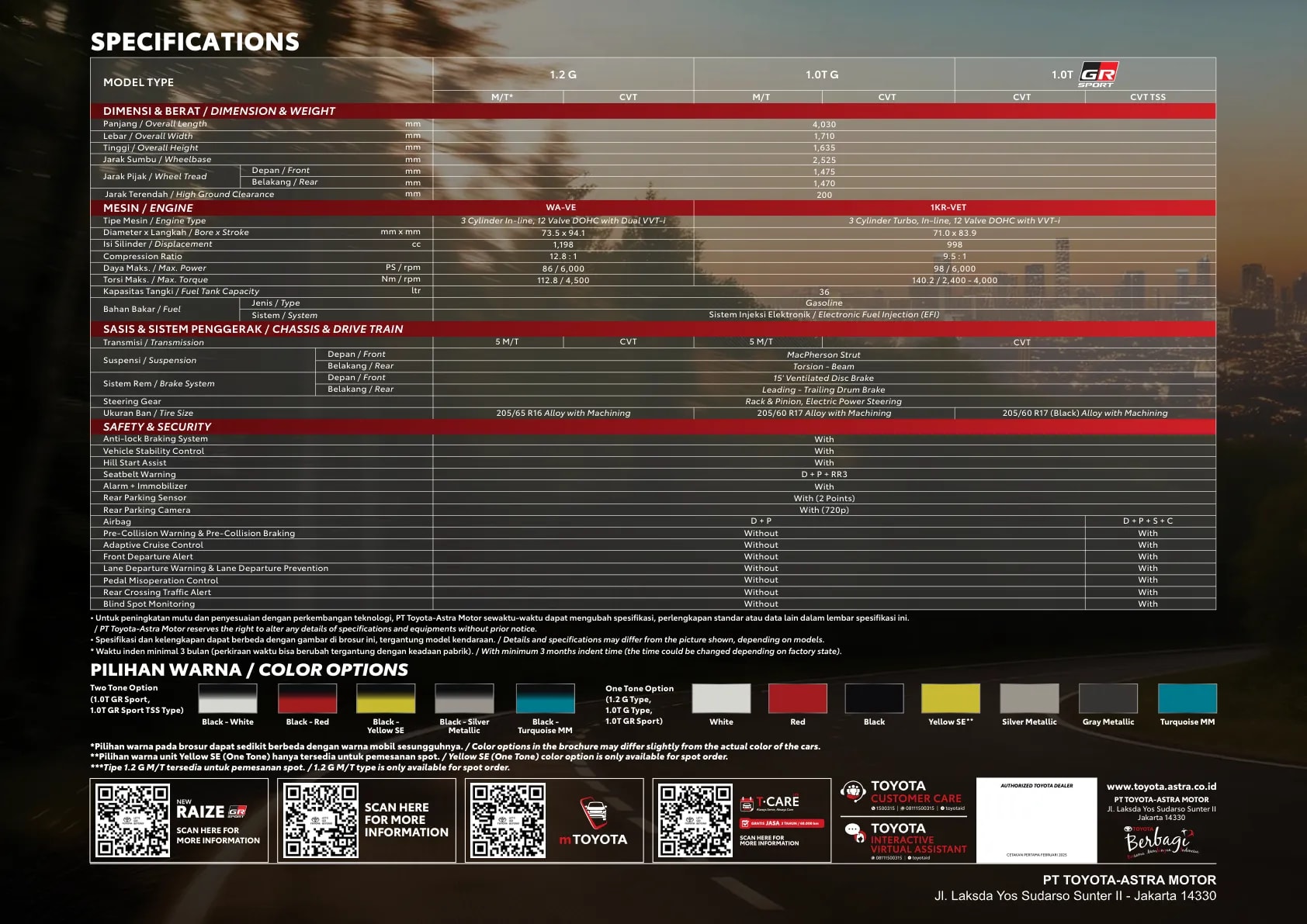The image size is (1307, 924).
Task: Click the Adaptive Cruise Control row label
Action: (x=153, y=545)
